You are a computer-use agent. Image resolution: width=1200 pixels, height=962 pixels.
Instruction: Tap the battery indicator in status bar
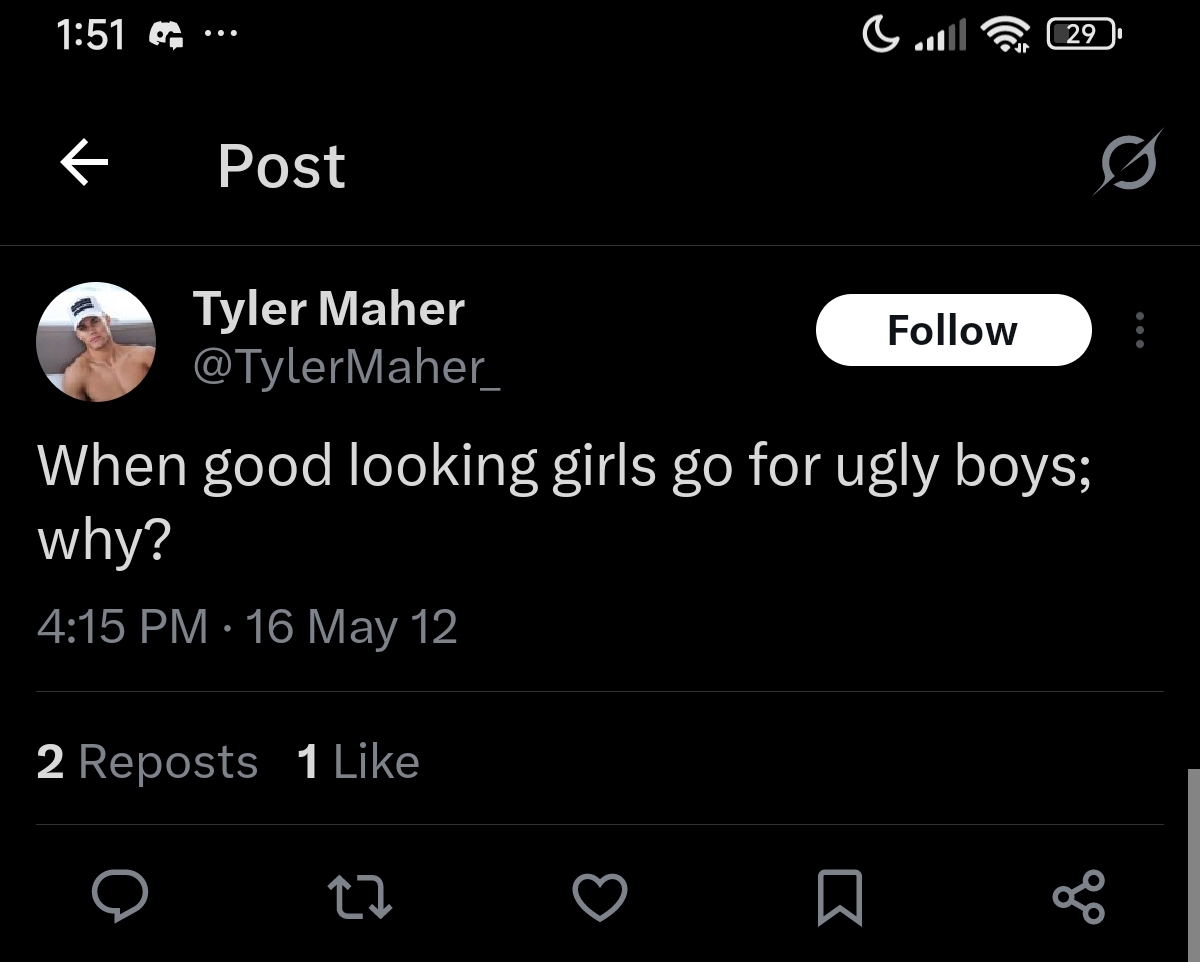(1083, 36)
